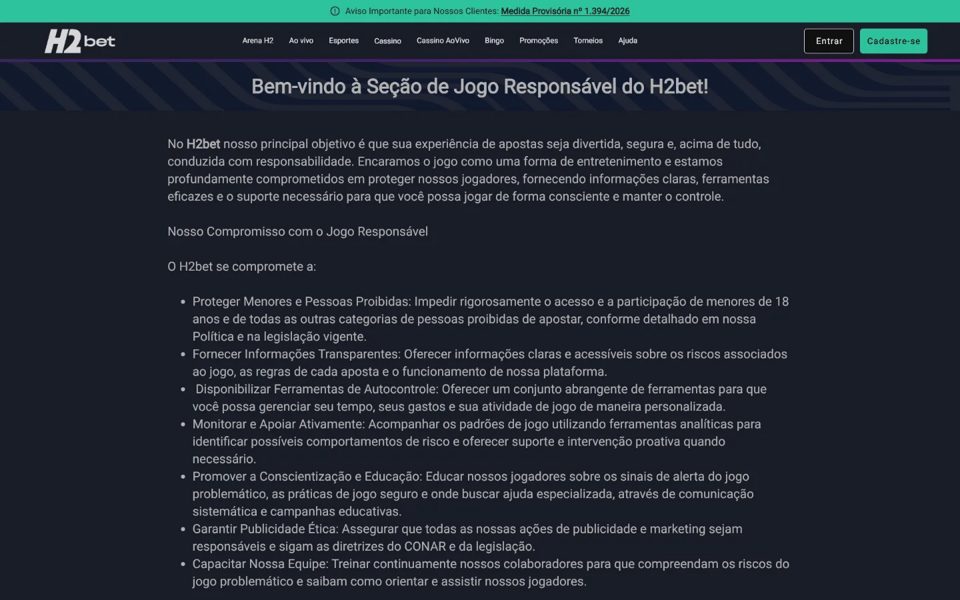View the Promoções page

pos(539,41)
